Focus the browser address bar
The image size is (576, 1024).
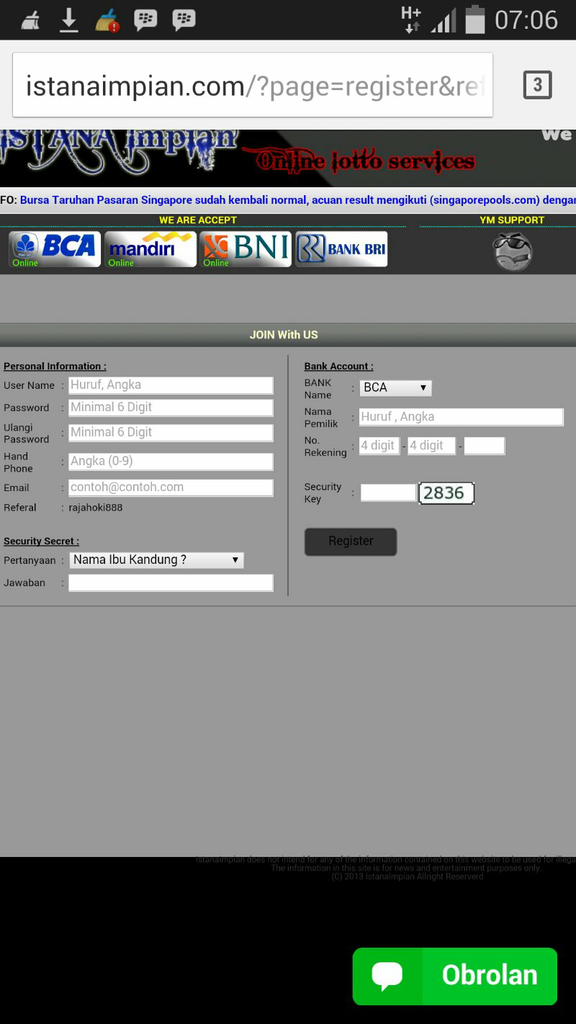(252, 86)
